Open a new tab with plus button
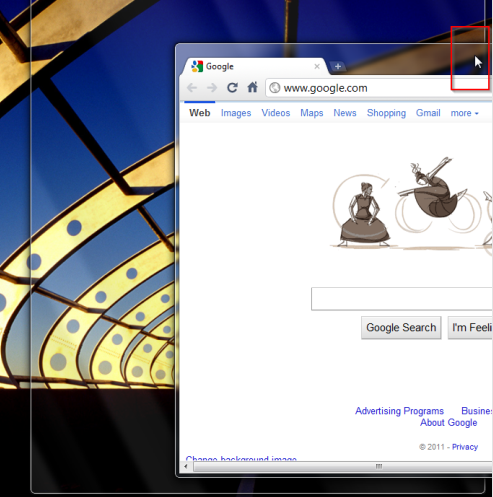Image resolution: width=493 pixels, height=497 pixels. 338,66
